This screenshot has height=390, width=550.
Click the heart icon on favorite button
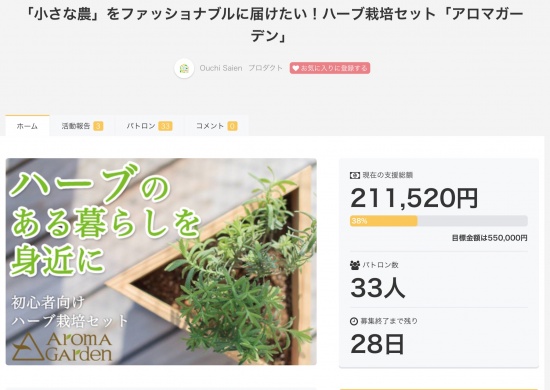point(296,68)
